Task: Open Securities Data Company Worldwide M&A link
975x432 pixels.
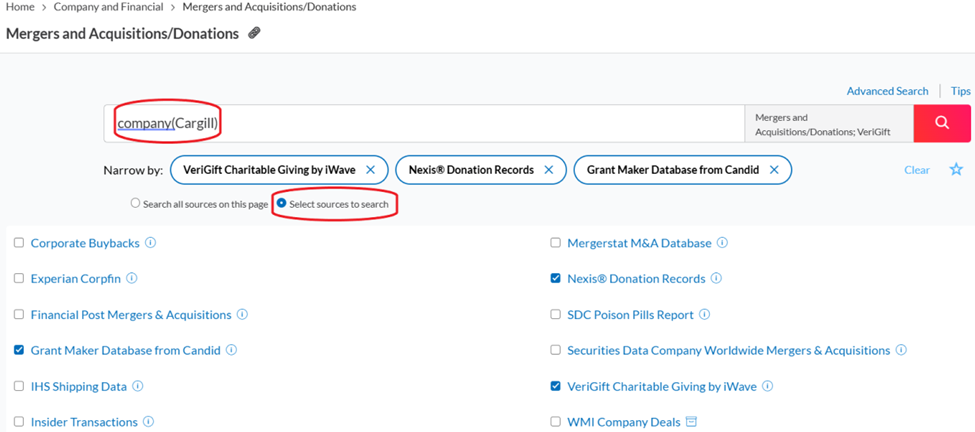Action: pos(729,351)
